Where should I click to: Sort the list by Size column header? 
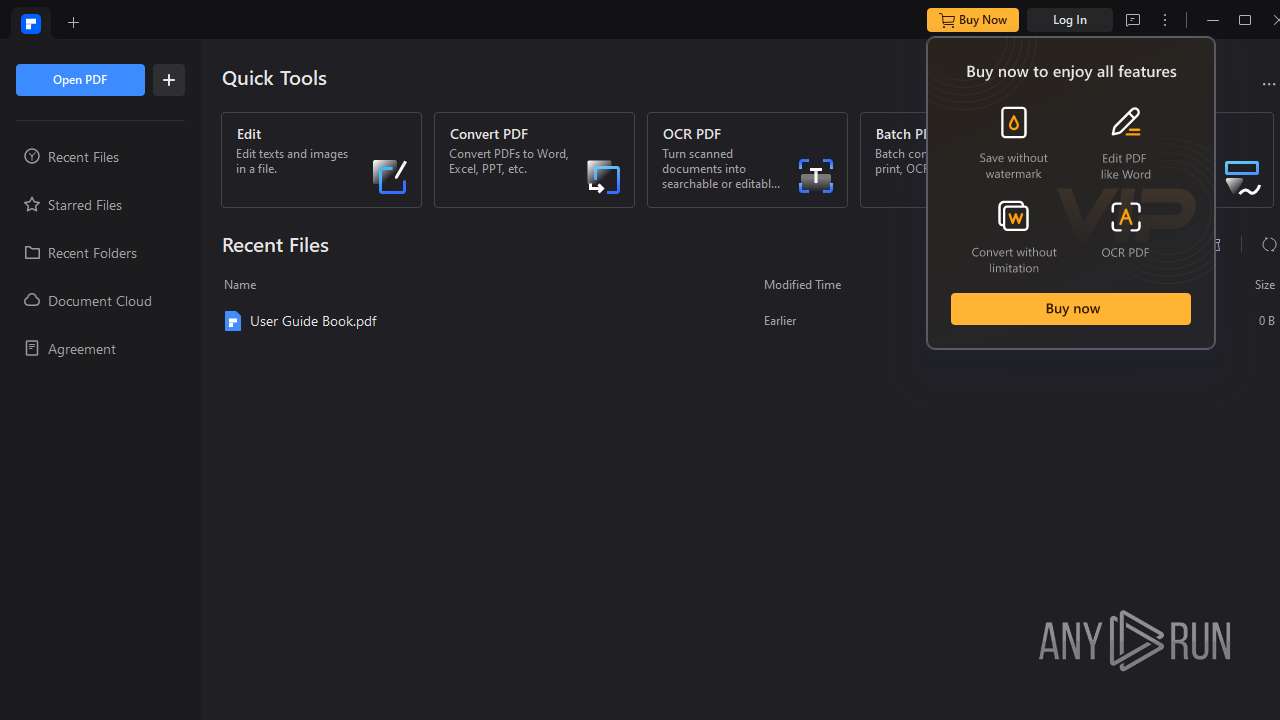[1265, 285]
